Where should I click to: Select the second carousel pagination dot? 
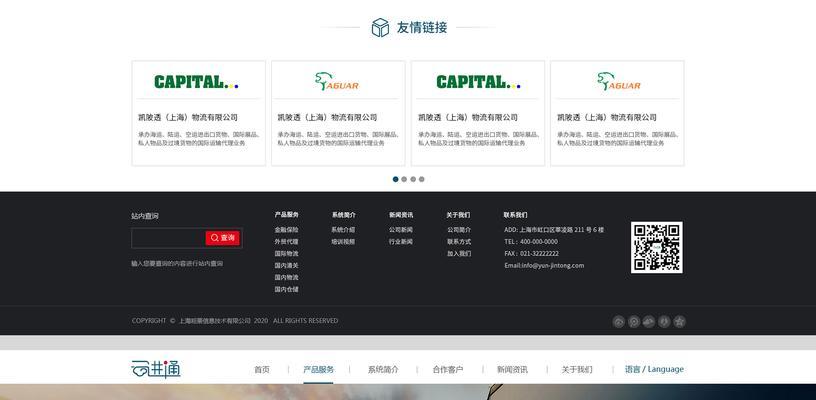click(404, 179)
